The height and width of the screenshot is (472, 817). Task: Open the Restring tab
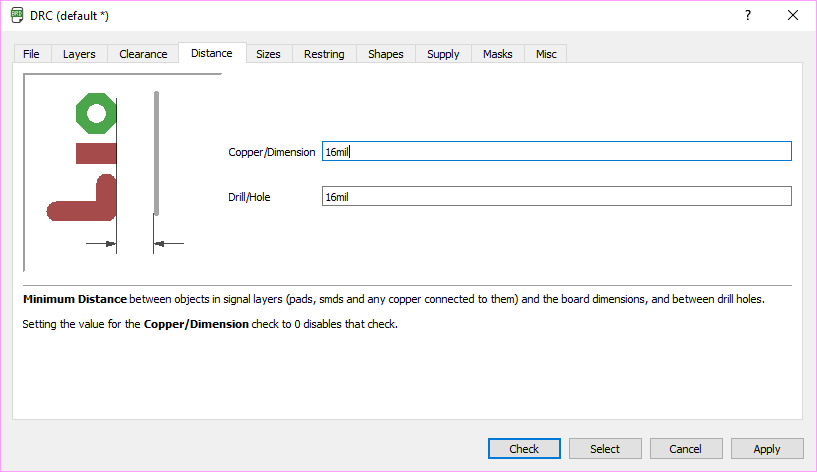click(x=324, y=54)
